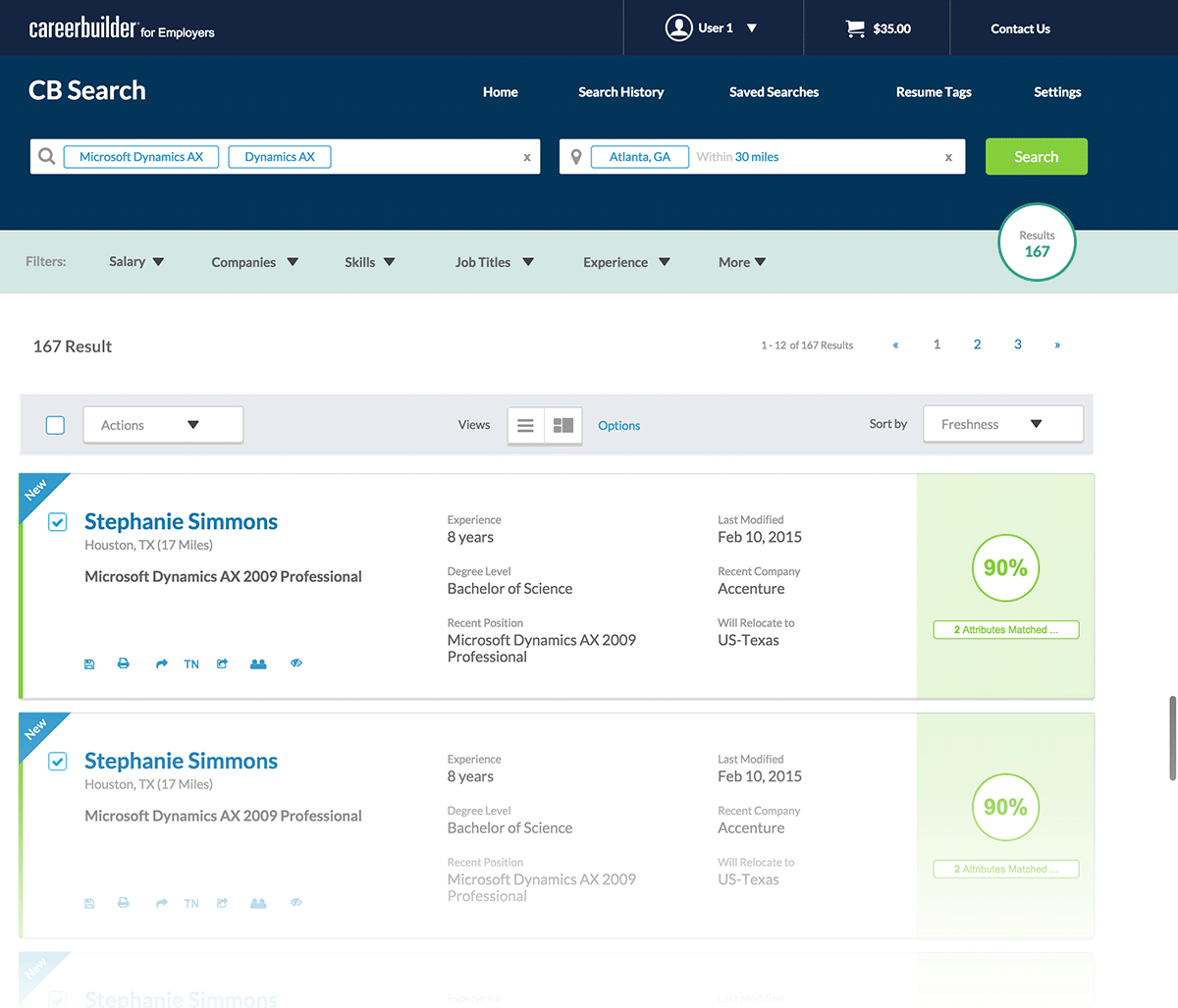Screen dimensions: 1178x1008
Task: Click the '167 Result' heading text
Action: coord(73,346)
